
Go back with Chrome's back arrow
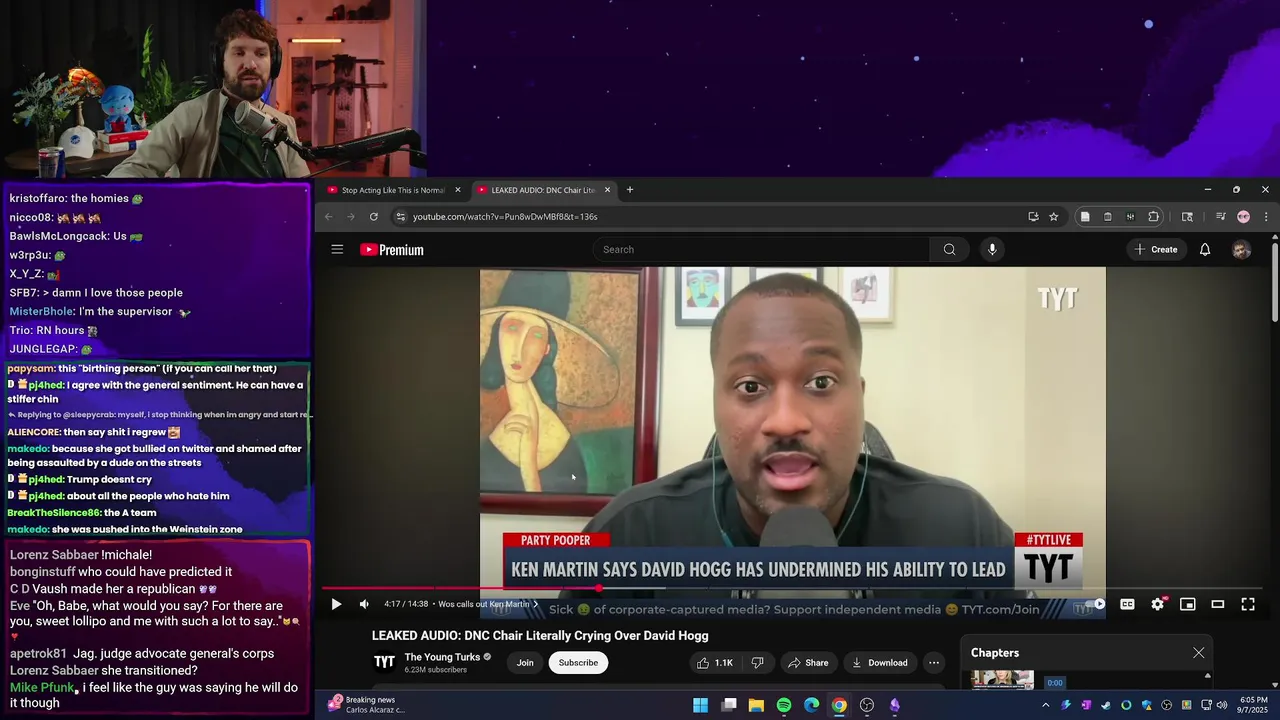328,217
